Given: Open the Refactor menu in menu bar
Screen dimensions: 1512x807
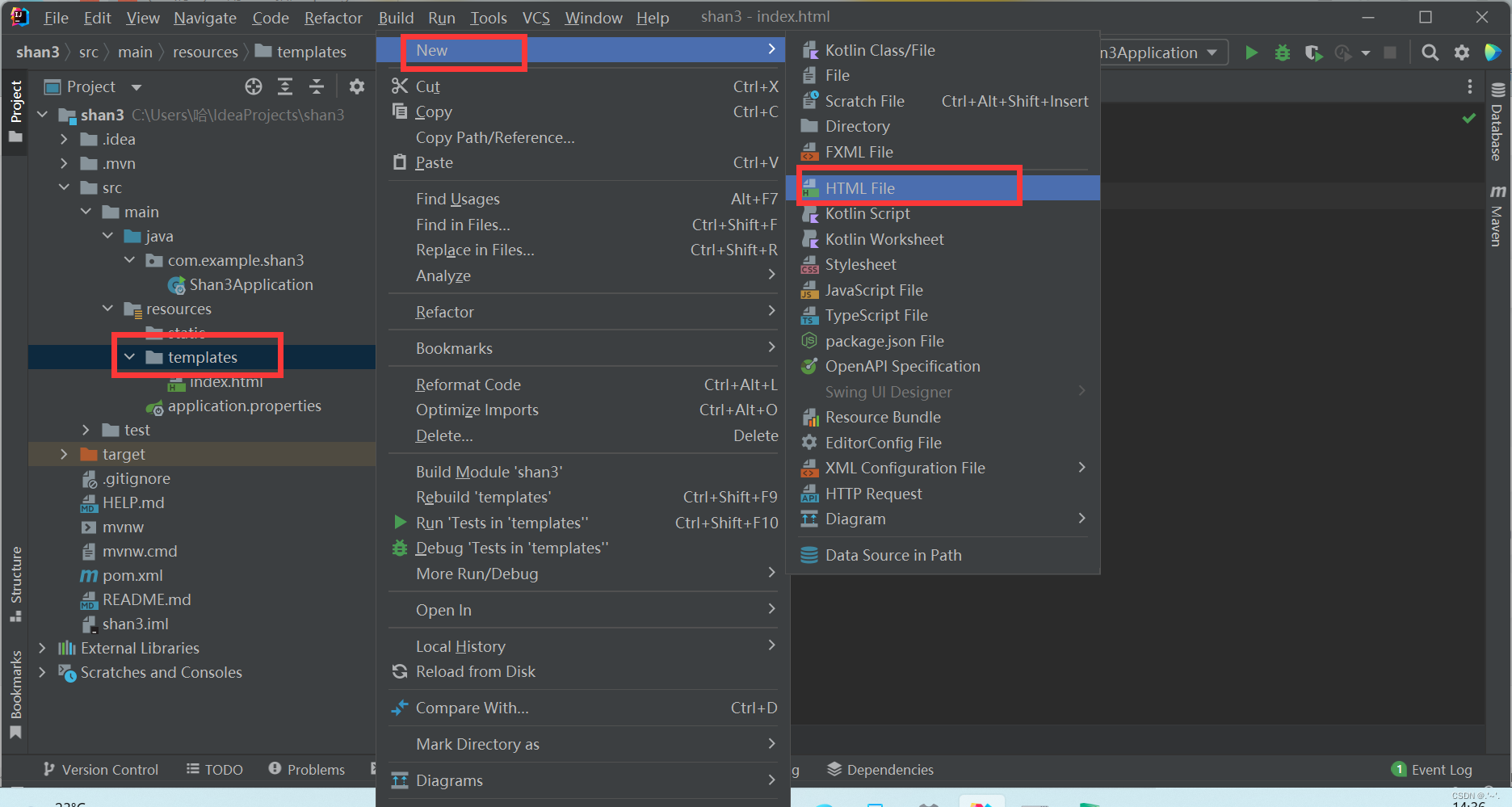Looking at the screenshot, I should [333, 18].
